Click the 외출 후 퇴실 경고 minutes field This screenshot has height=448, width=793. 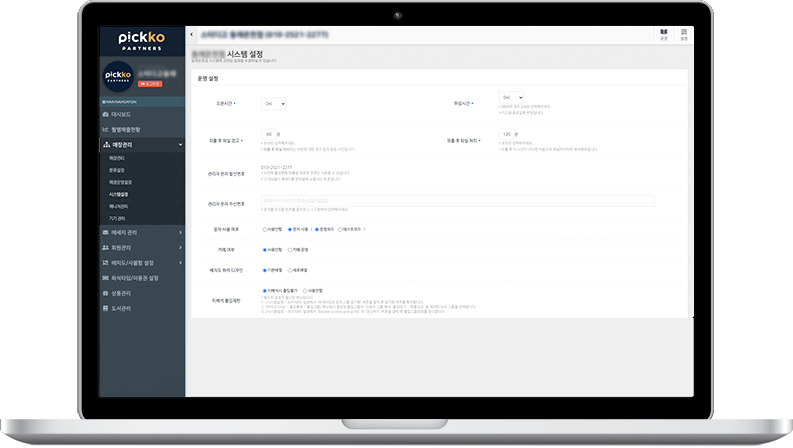point(273,133)
